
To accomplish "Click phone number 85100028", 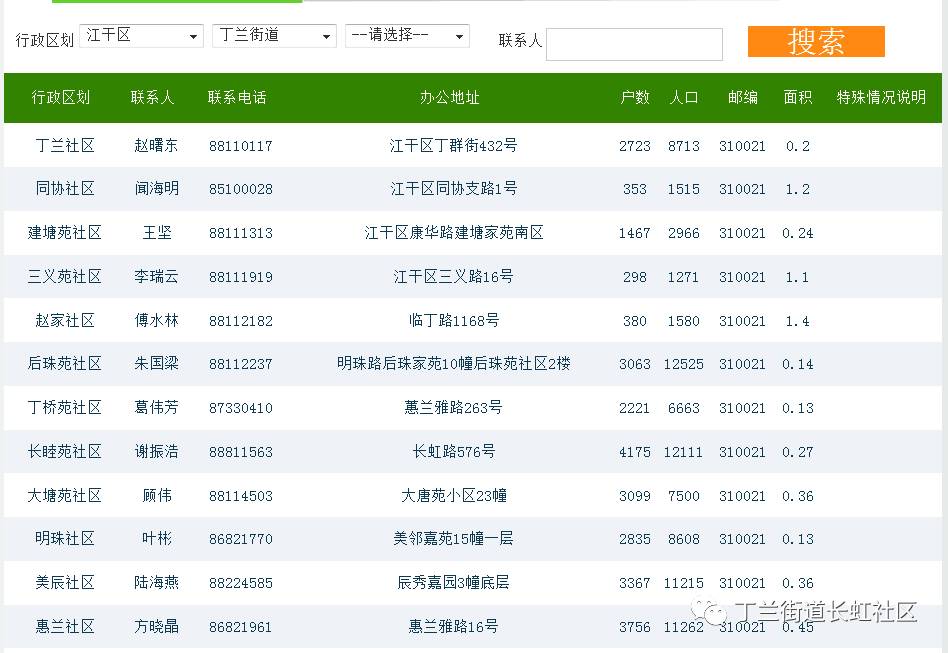I will (241, 189).
